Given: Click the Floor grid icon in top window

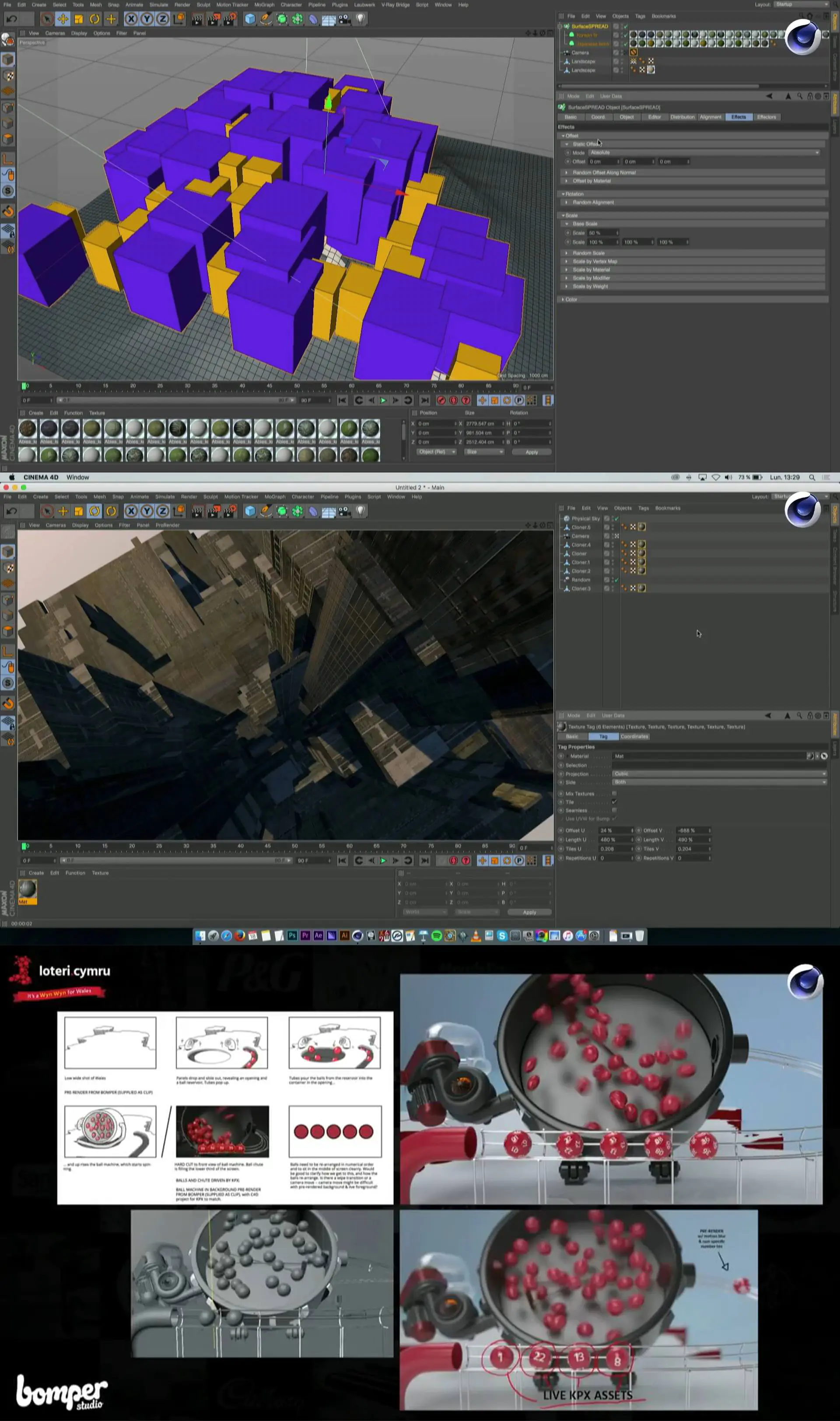Looking at the screenshot, I should [x=328, y=20].
